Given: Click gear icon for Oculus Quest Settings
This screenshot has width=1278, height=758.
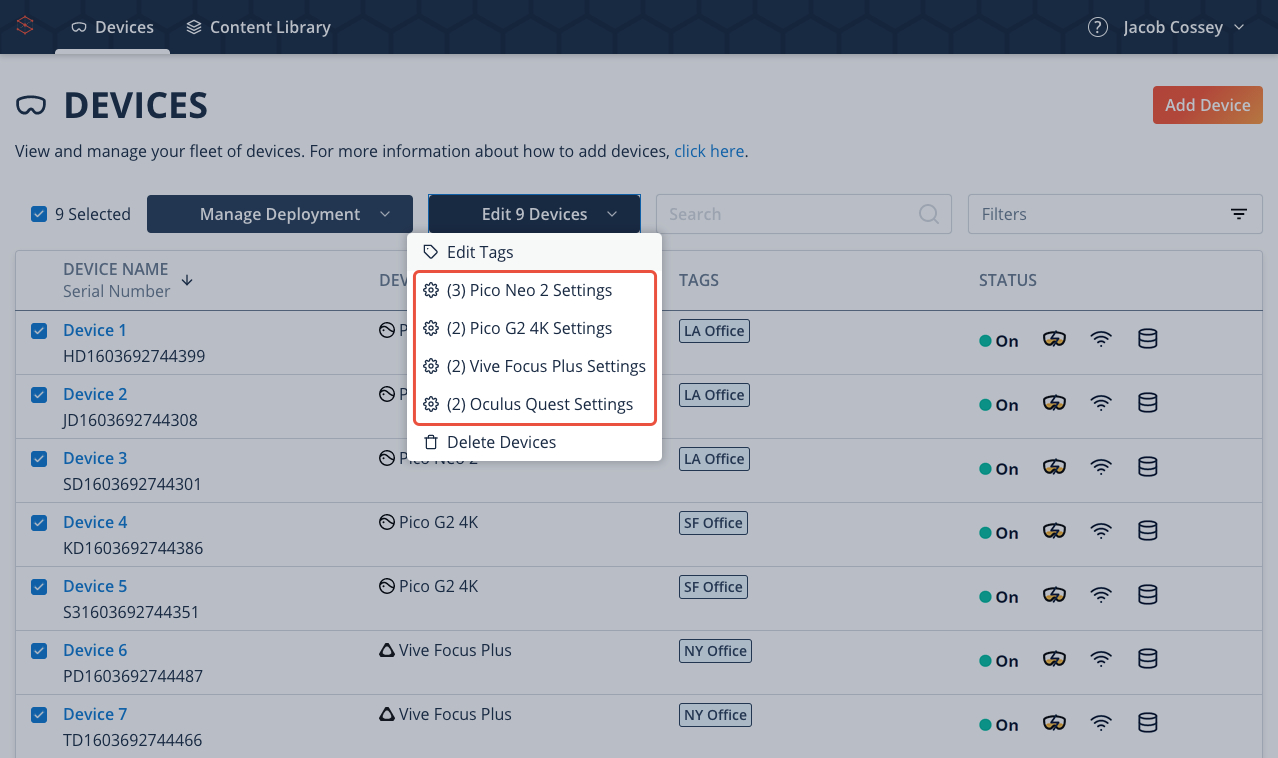Looking at the screenshot, I should click(431, 405).
